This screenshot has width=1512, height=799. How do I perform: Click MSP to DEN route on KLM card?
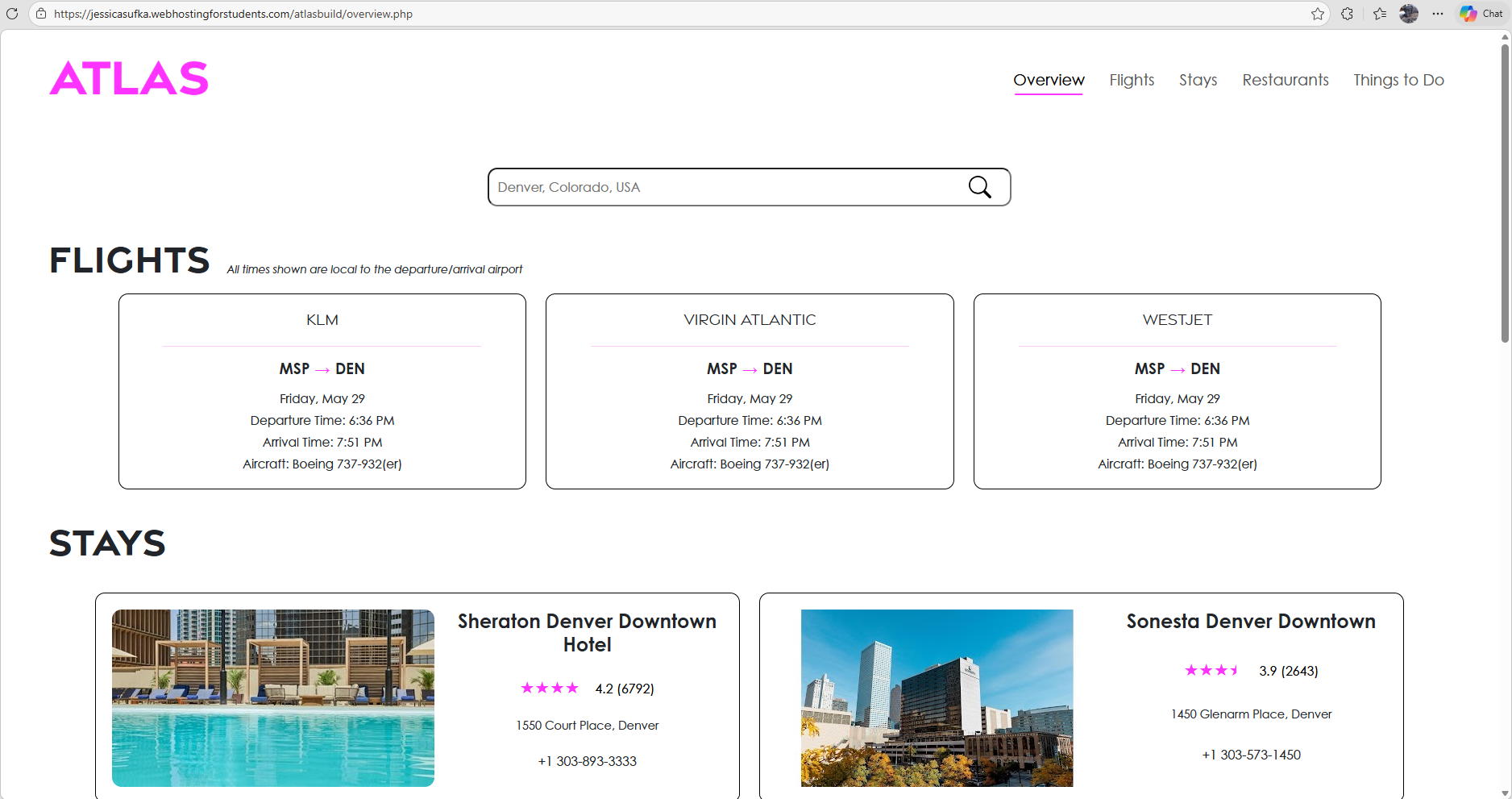(322, 368)
